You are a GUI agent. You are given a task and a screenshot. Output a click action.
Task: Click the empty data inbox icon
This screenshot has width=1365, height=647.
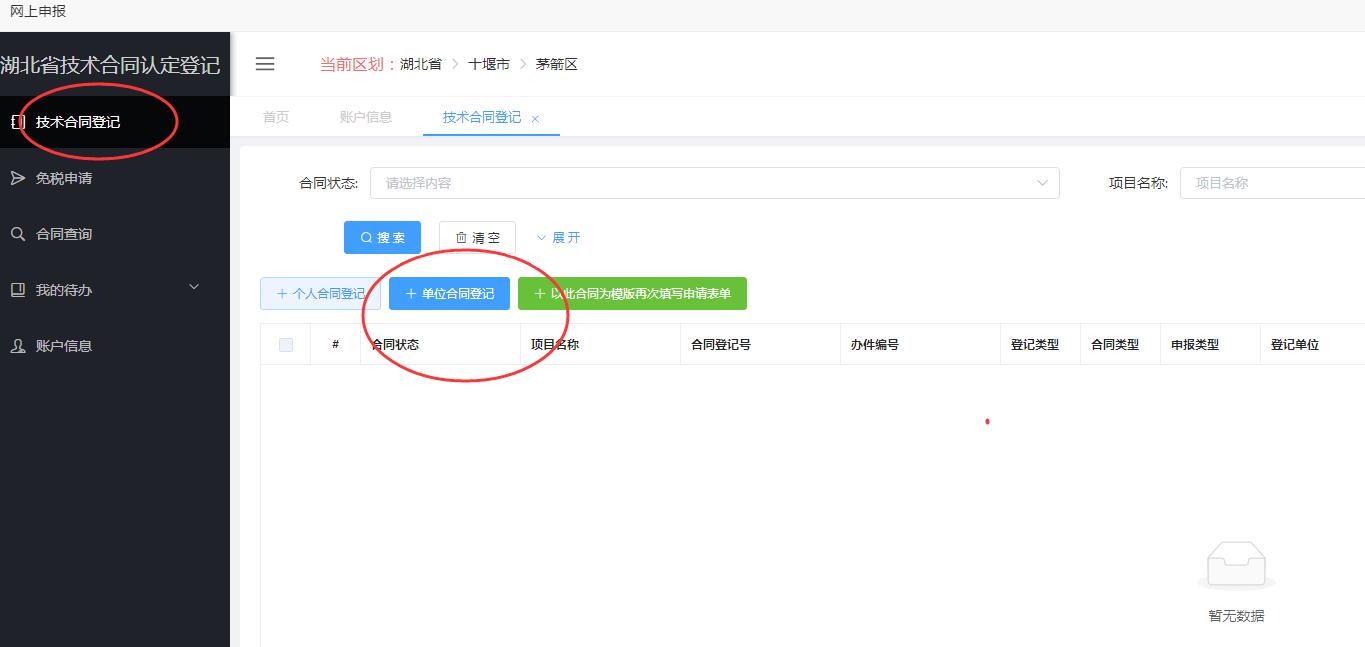[1236, 567]
